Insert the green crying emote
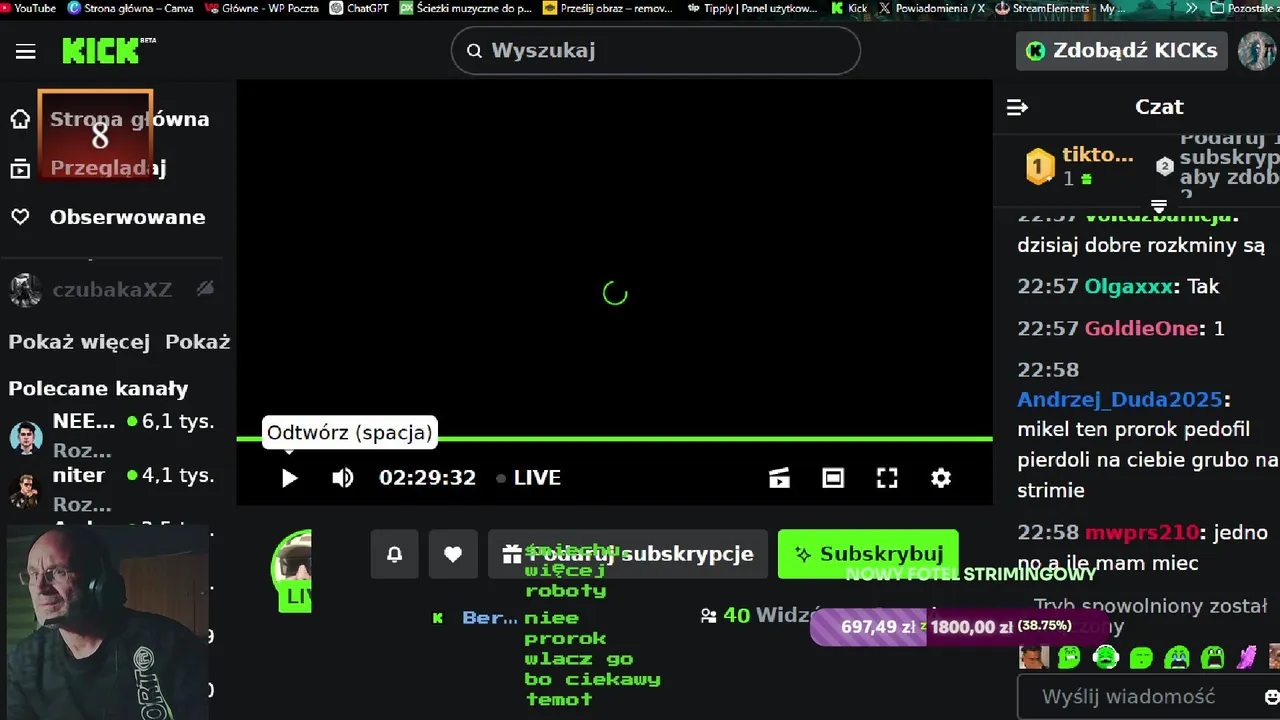Image resolution: width=1280 pixels, height=720 pixels. click(1177, 657)
